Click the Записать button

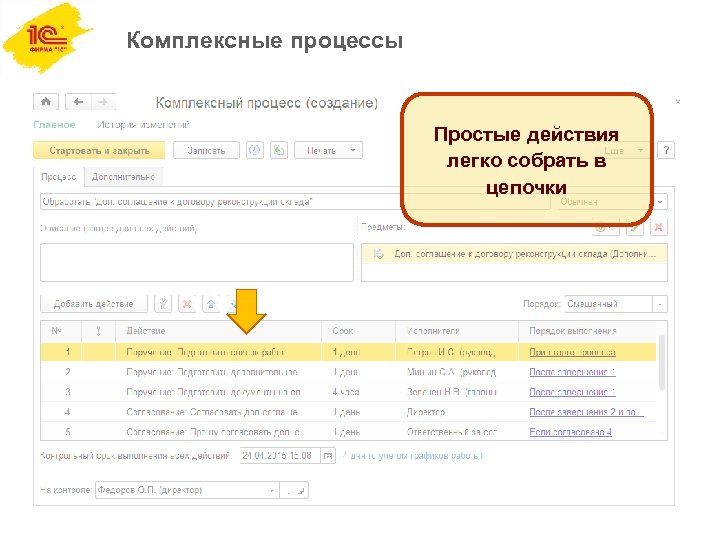(206, 150)
